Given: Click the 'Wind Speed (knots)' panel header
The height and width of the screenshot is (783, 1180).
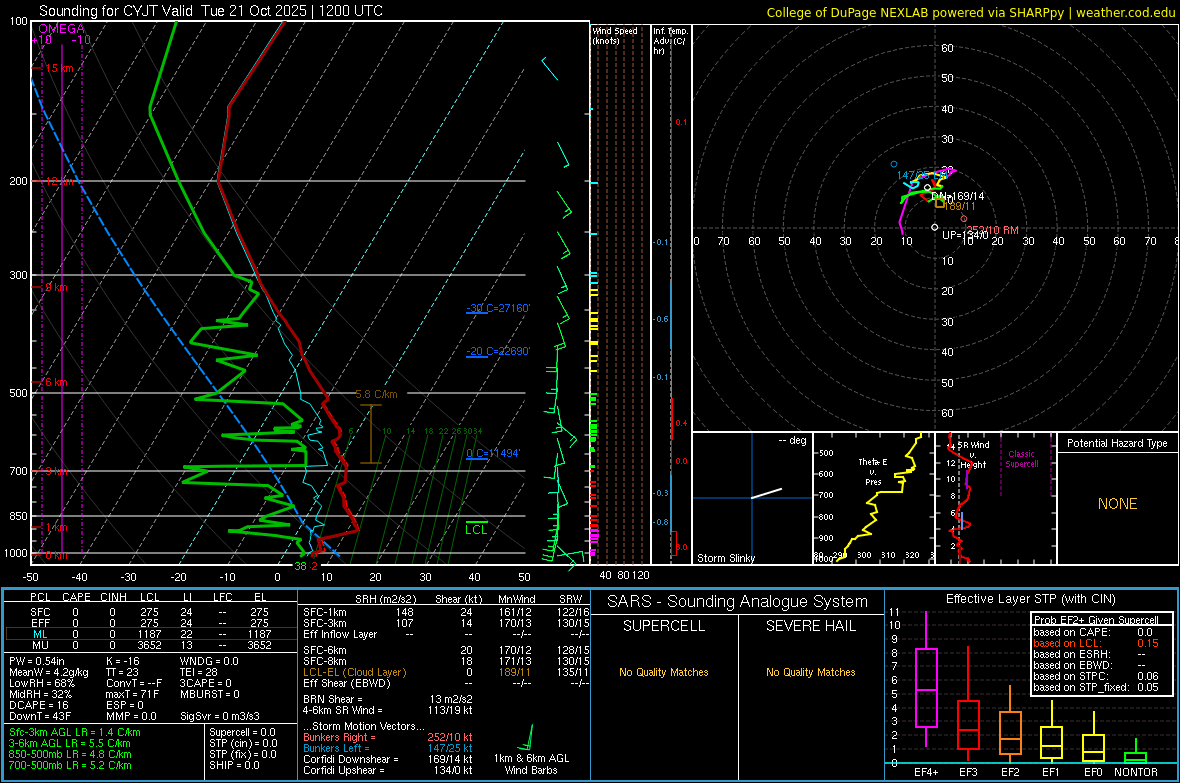Looking at the screenshot, I should coord(615,35).
